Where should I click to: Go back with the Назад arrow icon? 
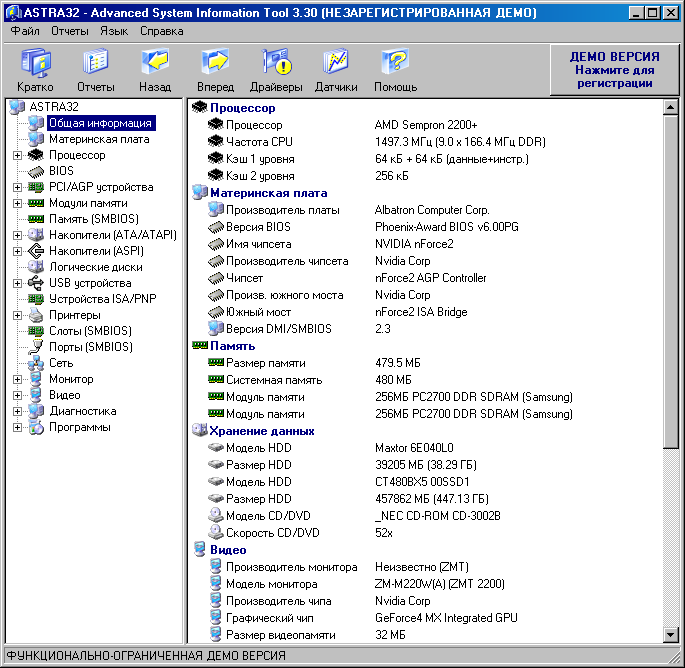[x=155, y=61]
